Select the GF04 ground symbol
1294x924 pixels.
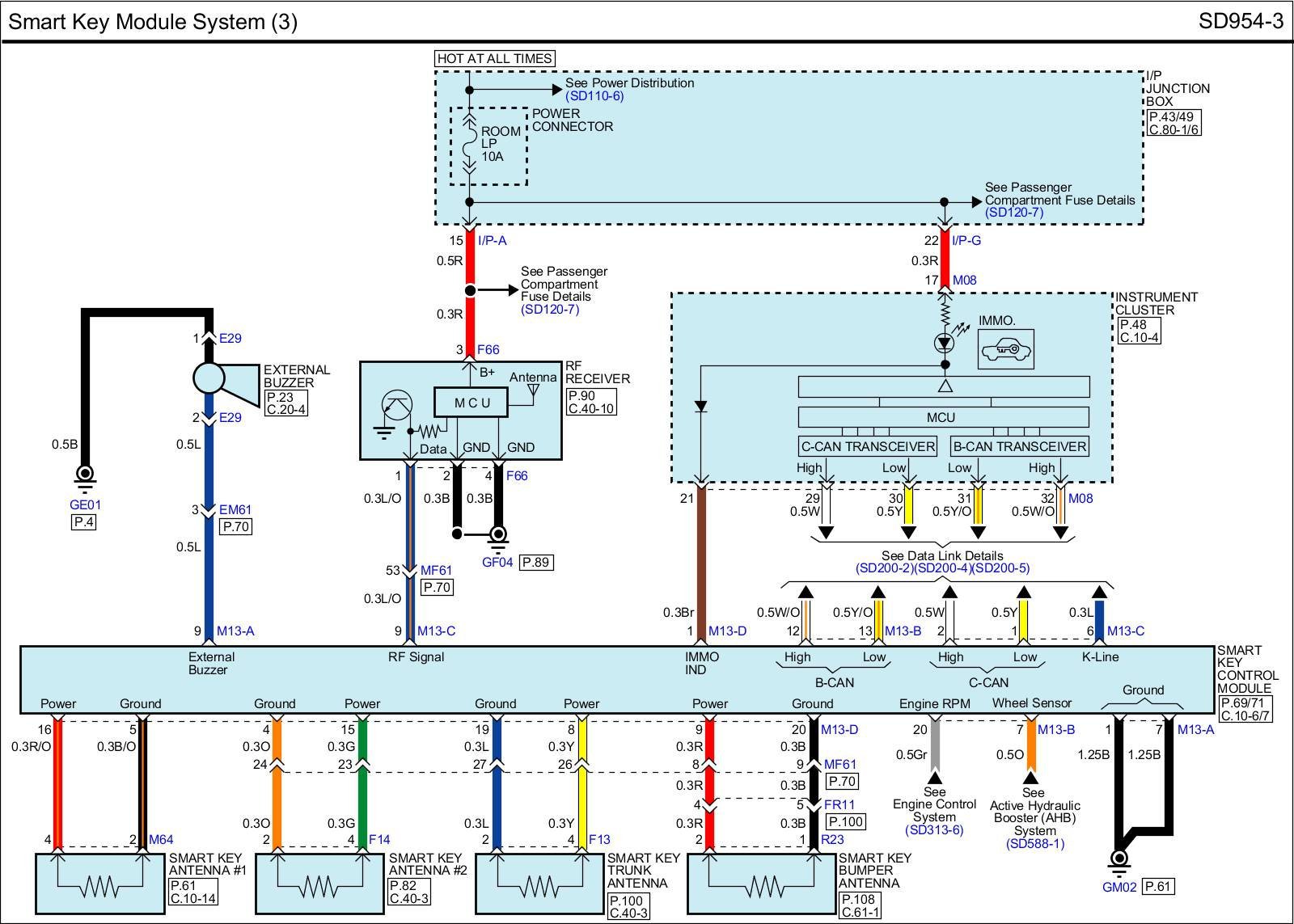pos(499,534)
